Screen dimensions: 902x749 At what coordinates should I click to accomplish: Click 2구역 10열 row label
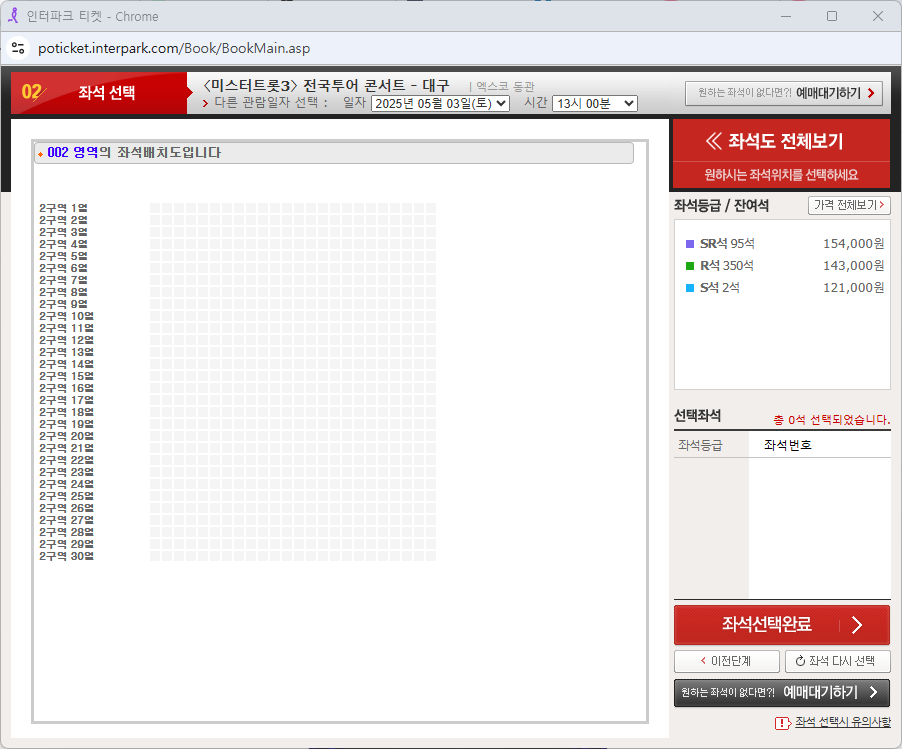[x=66, y=316]
